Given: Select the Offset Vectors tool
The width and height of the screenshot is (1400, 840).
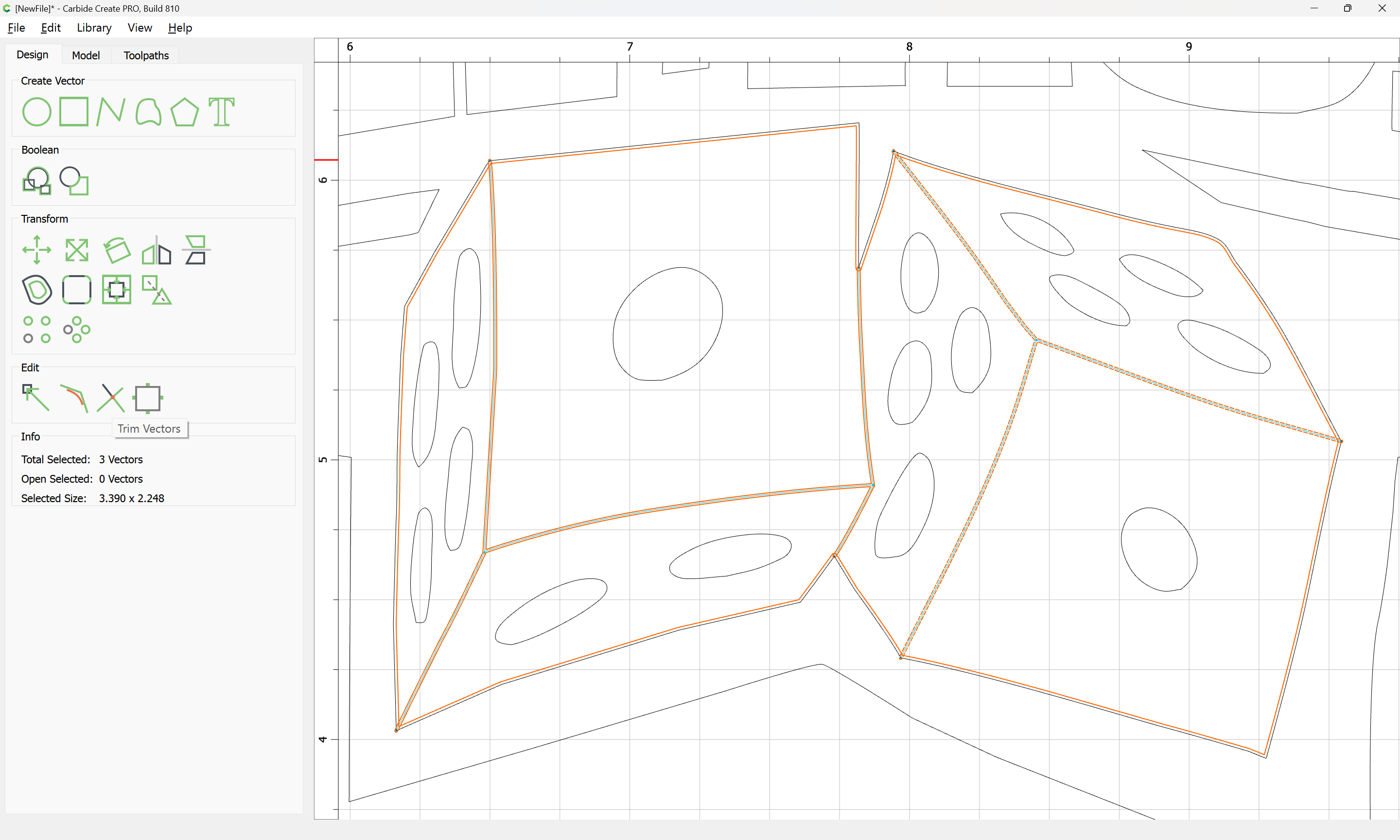Looking at the screenshot, I should click(37, 289).
